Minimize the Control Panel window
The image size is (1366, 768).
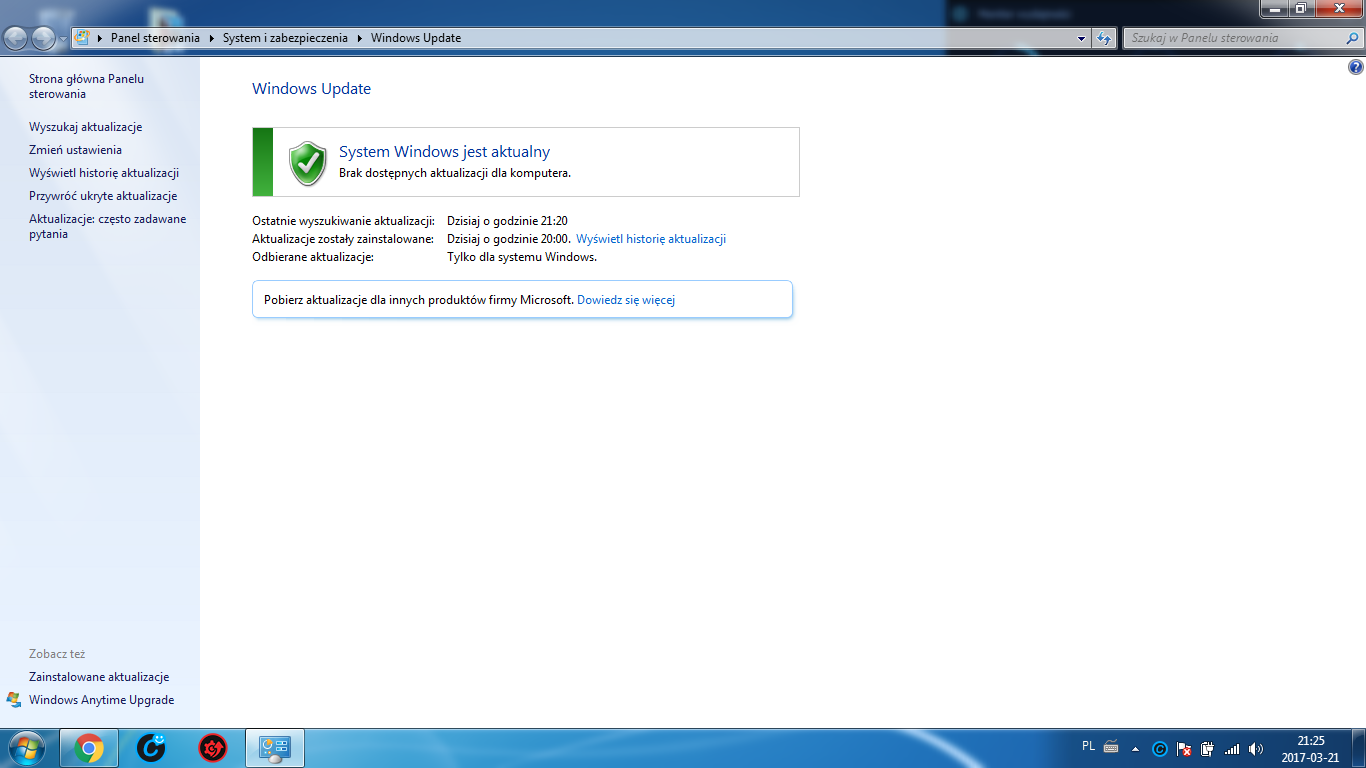(1273, 8)
